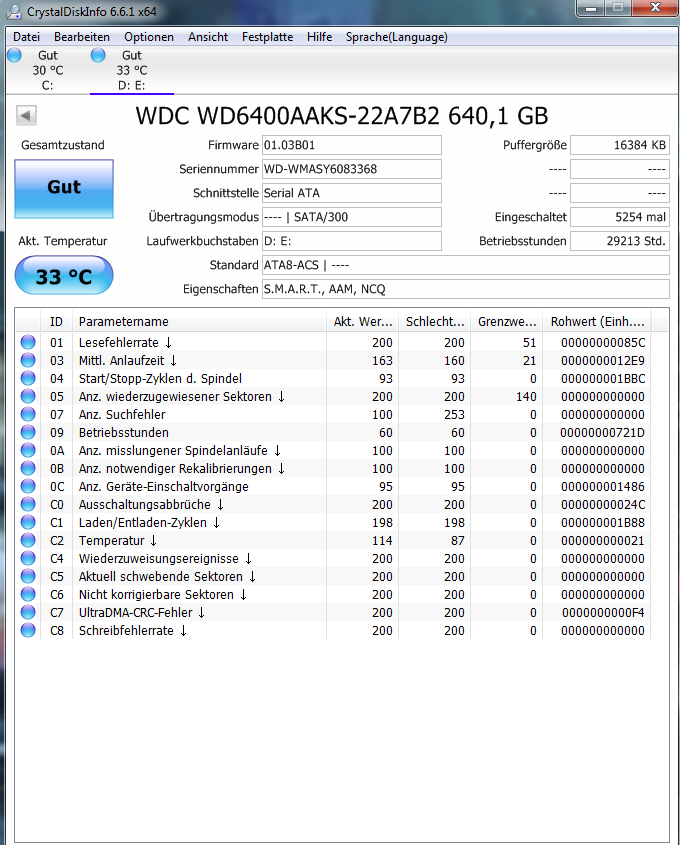This screenshot has height=845, width=680.
Task: Select worst value 253 of Suchfehler
Action: (x=454, y=414)
